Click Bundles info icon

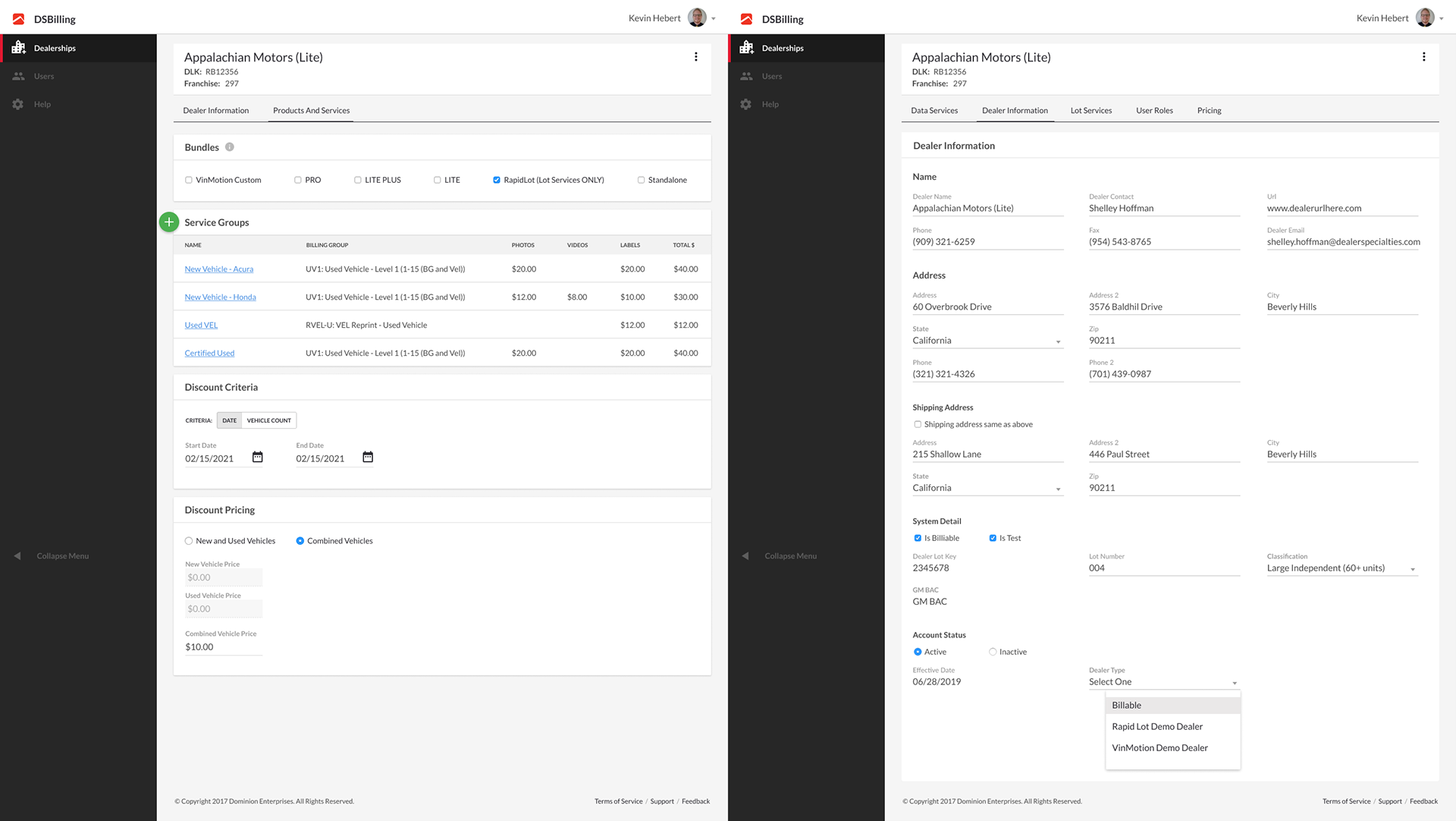pos(230,147)
